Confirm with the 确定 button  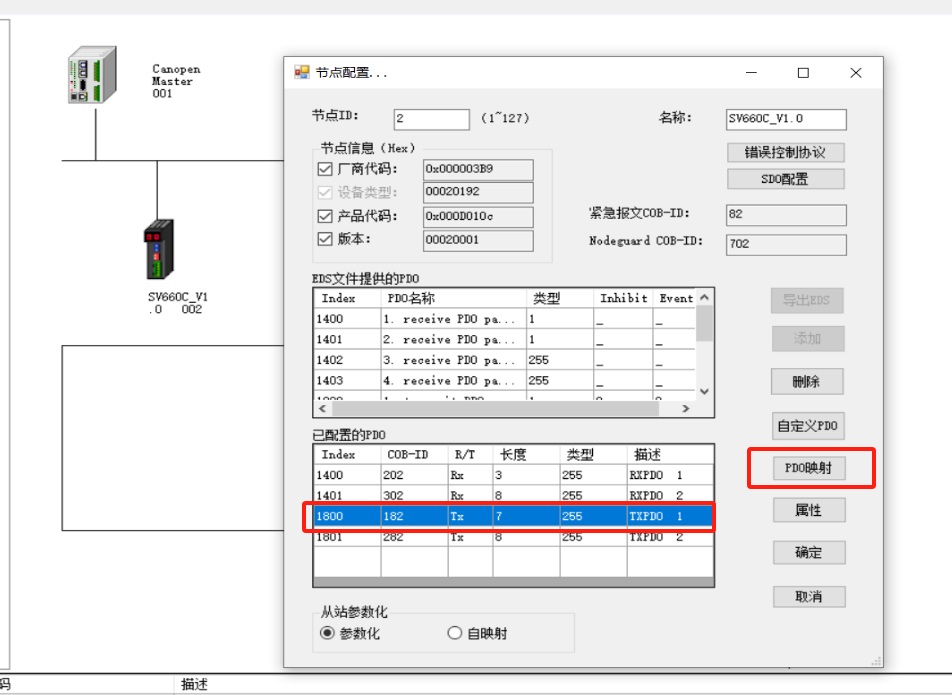click(x=808, y=552)
